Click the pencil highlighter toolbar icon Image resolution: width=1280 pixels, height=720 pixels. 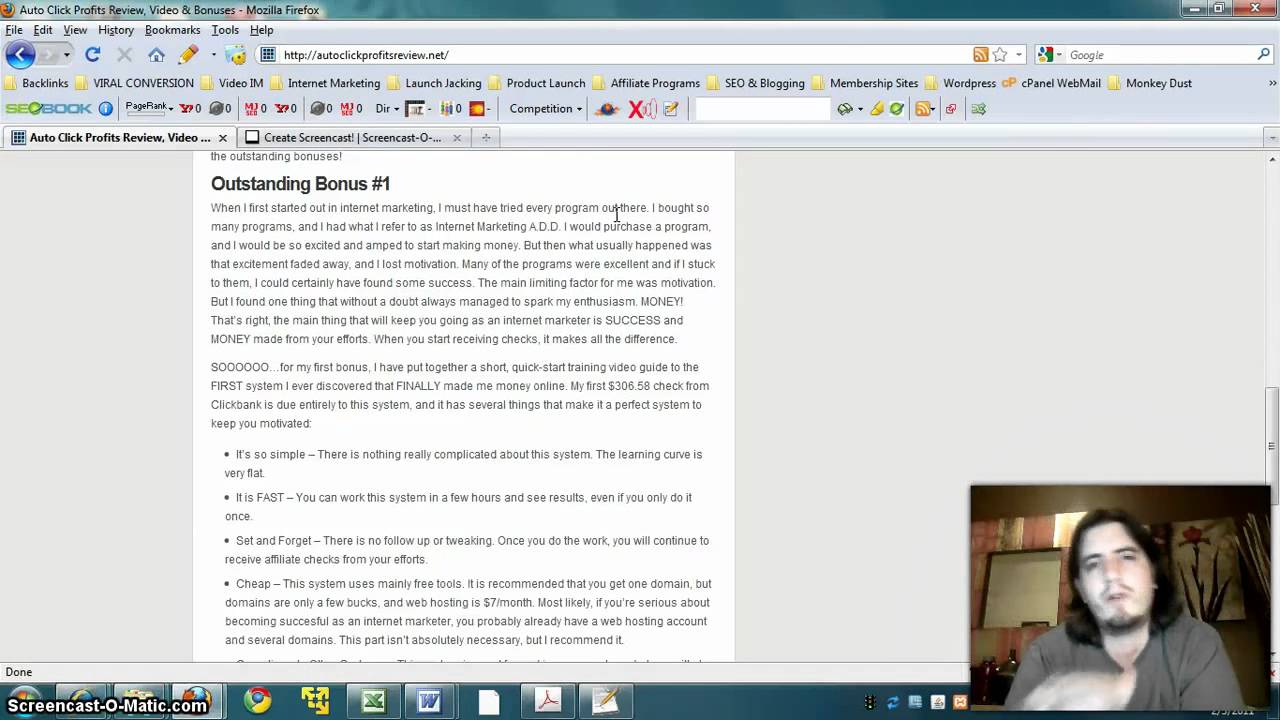coord(188,55)
